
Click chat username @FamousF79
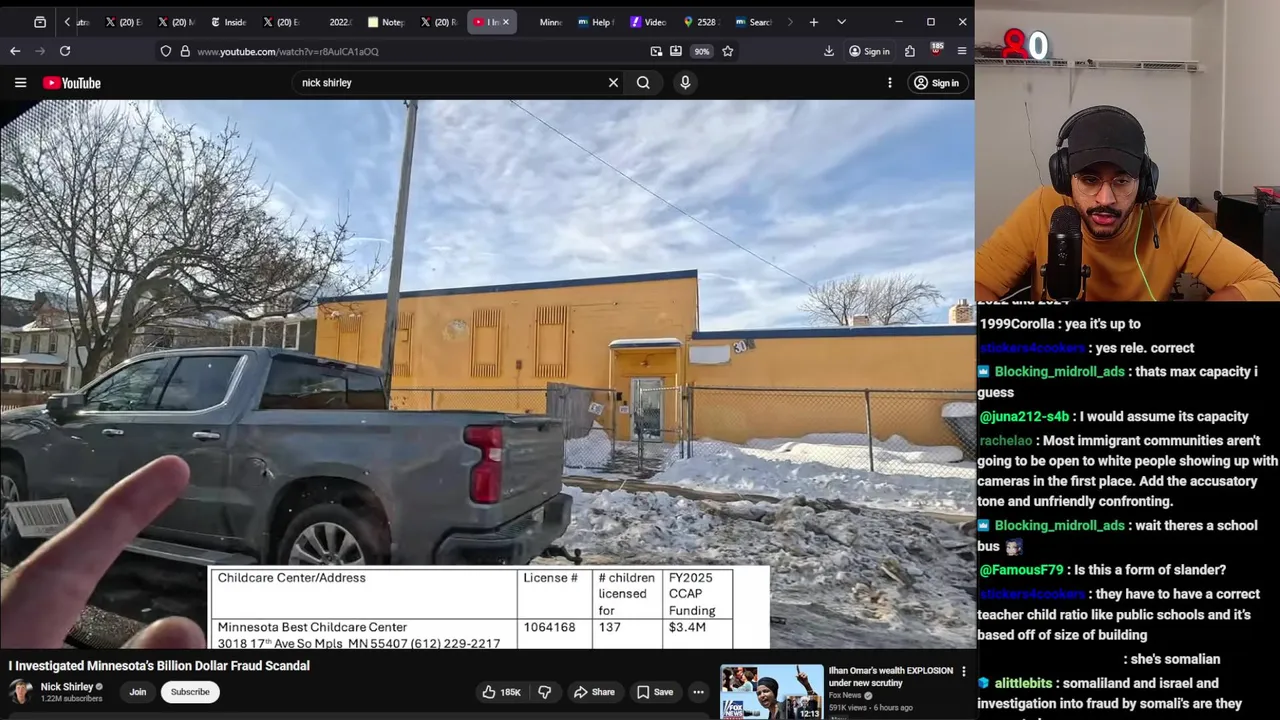point(1021,570)
